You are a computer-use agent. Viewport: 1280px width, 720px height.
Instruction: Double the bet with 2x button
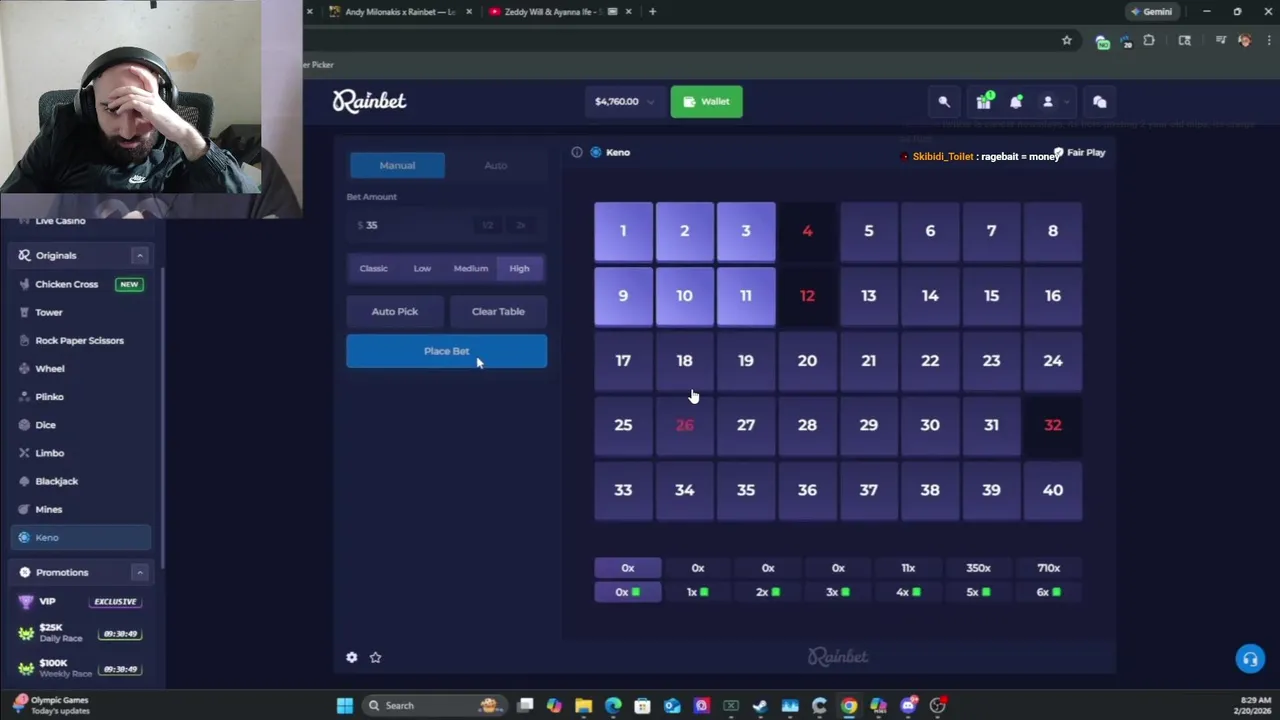pos(521,225)
